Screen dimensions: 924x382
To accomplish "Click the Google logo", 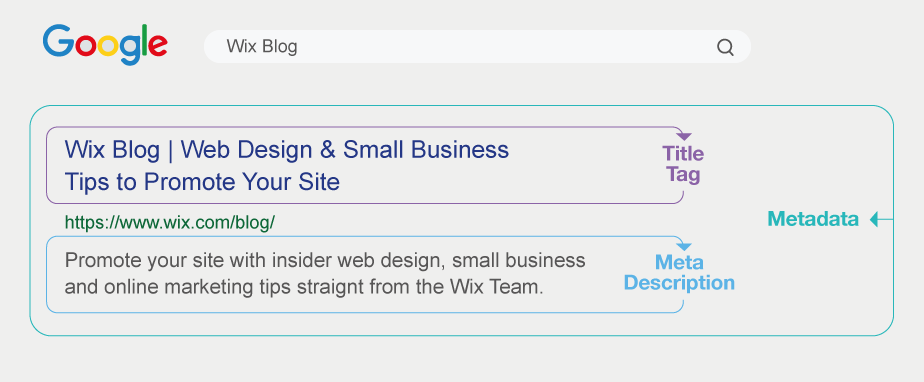I will click(x=105, y=45).
